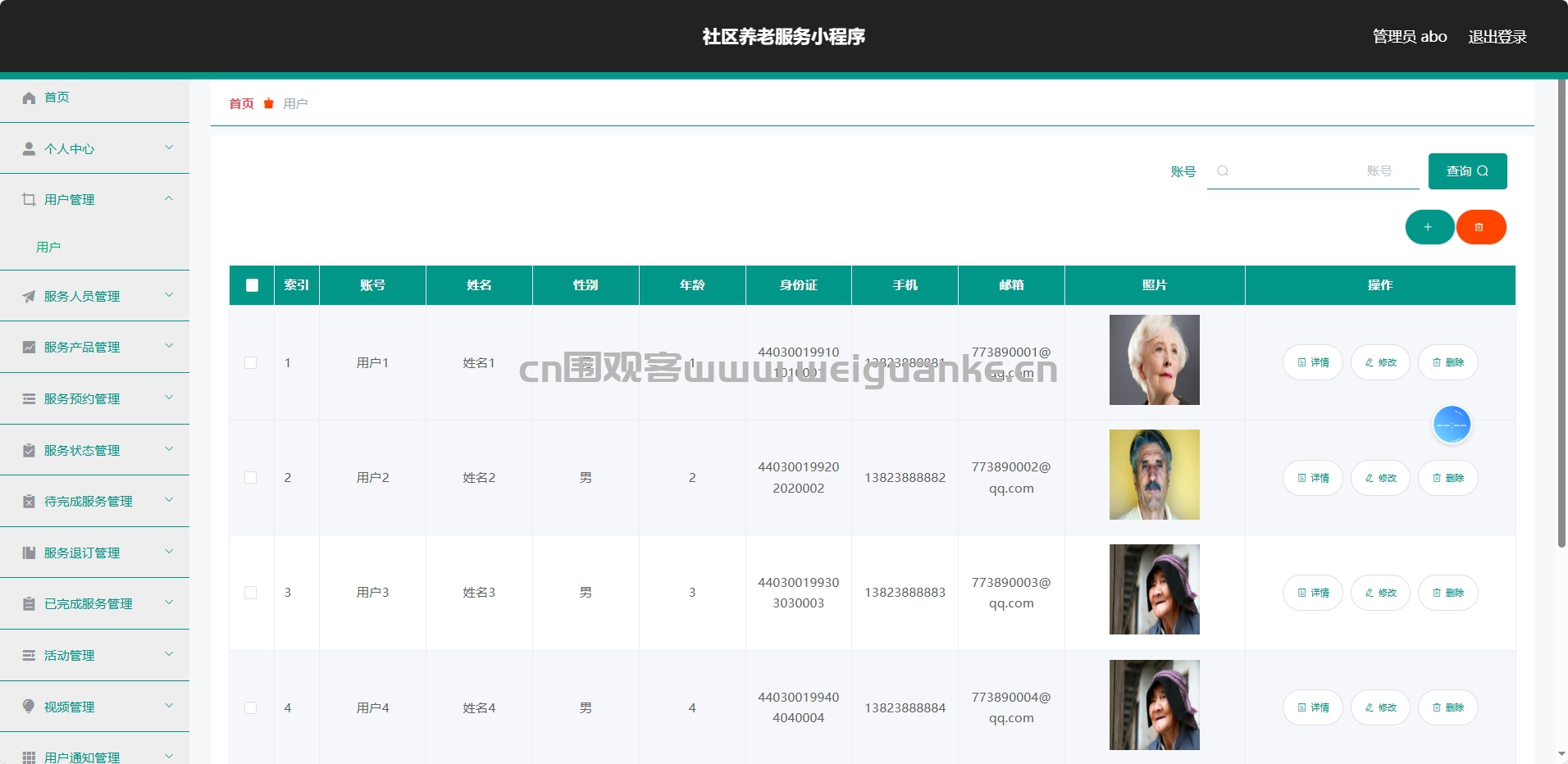Click the orange trash batch-delete button
Viewport: 1568px width, 764px height.
(x=1481, y=227)
